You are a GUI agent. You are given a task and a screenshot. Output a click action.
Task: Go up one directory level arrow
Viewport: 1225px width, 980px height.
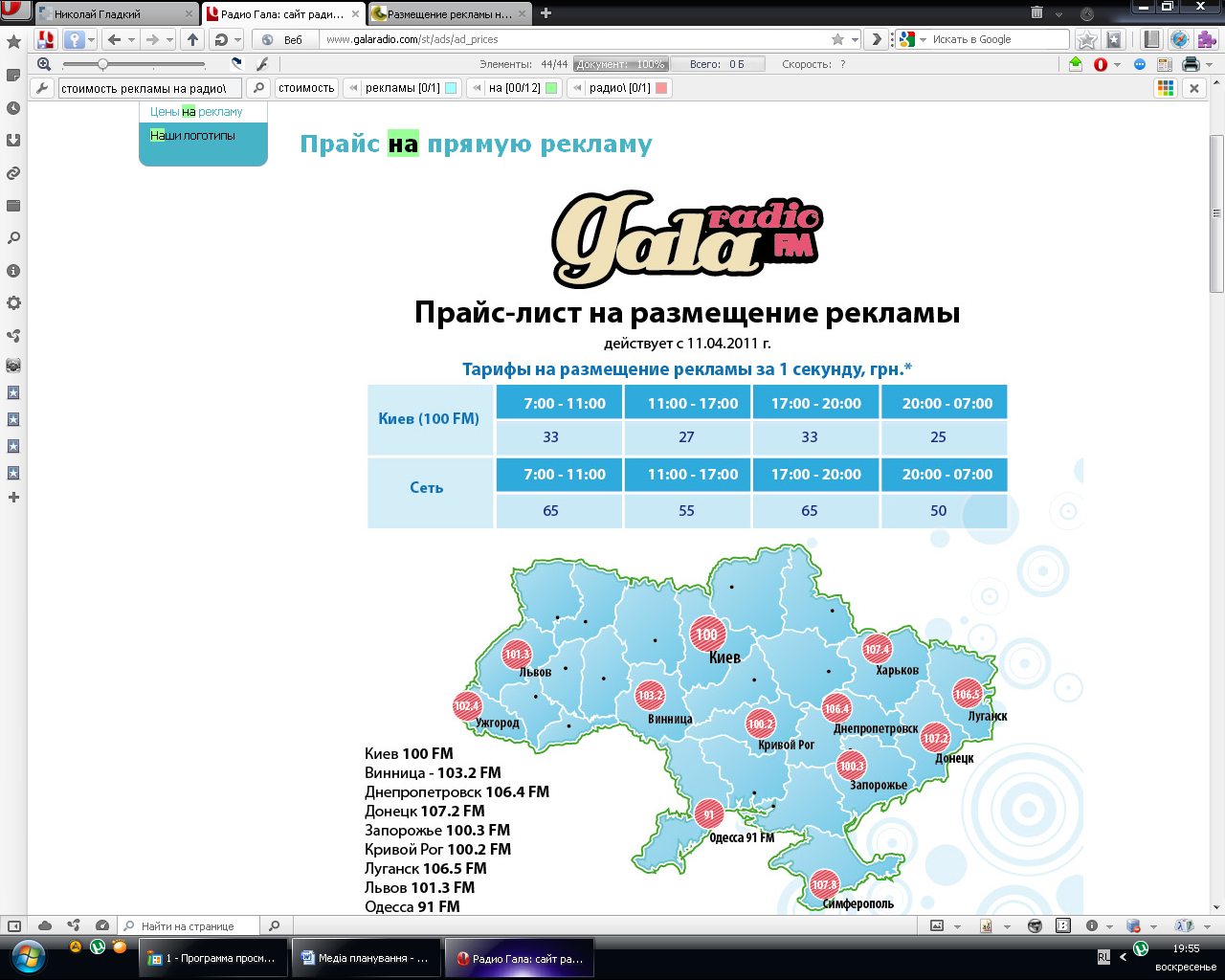(x=192, y=39)
